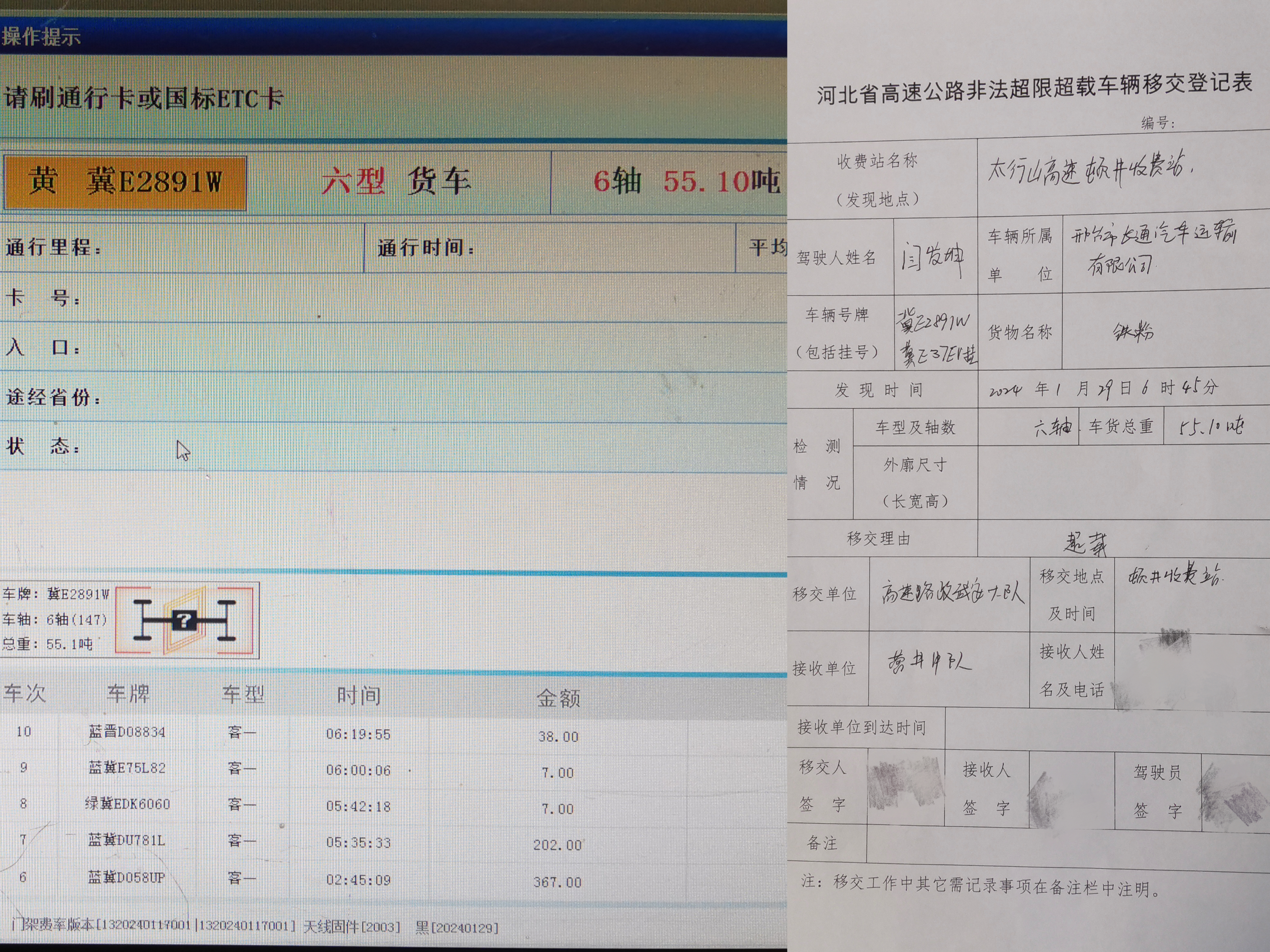Image resolution: width=1270 pixels, height=952 pixels.
Task: Click the 途经省份 field row
Action: (393, 397)
